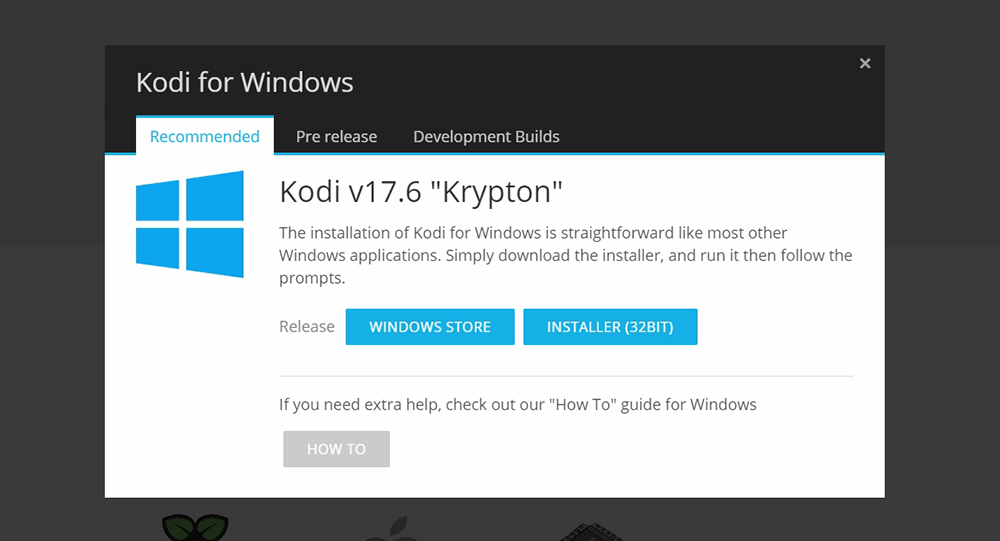Open the How To guide button
Screen dimensions: 1000x541
[336, 449]
